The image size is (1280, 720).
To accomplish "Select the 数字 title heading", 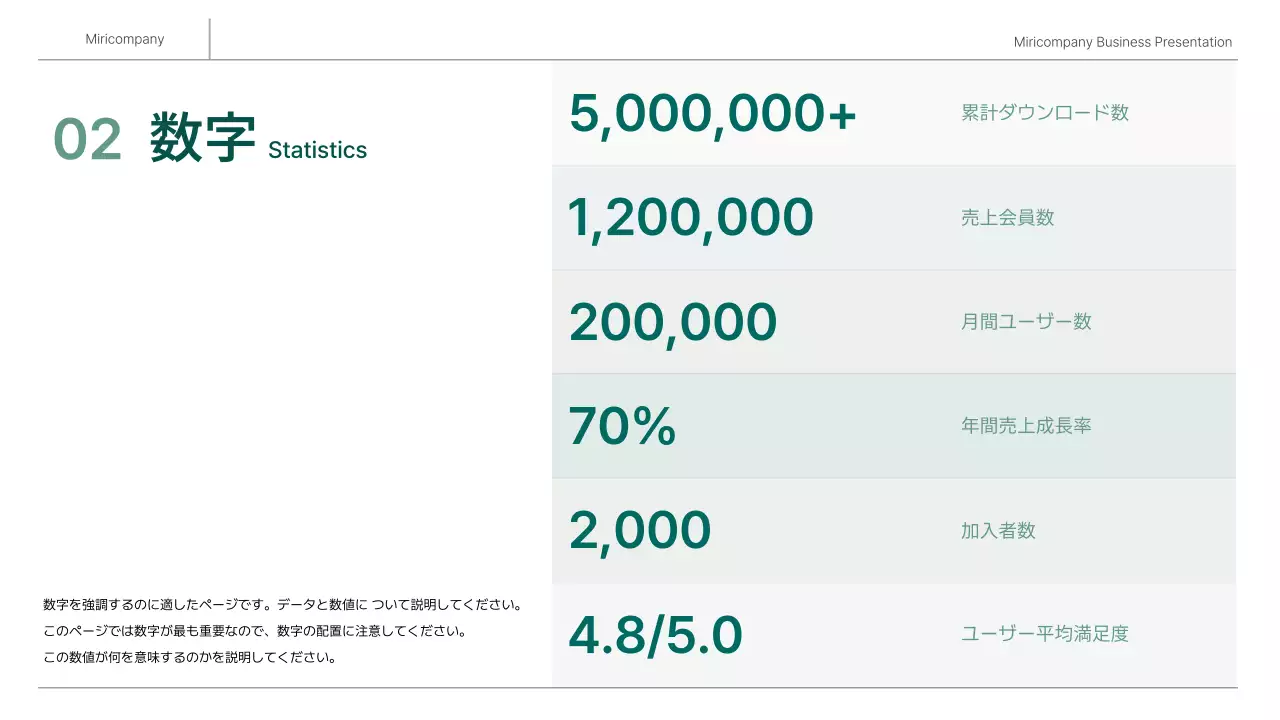I will pos(202,138).
